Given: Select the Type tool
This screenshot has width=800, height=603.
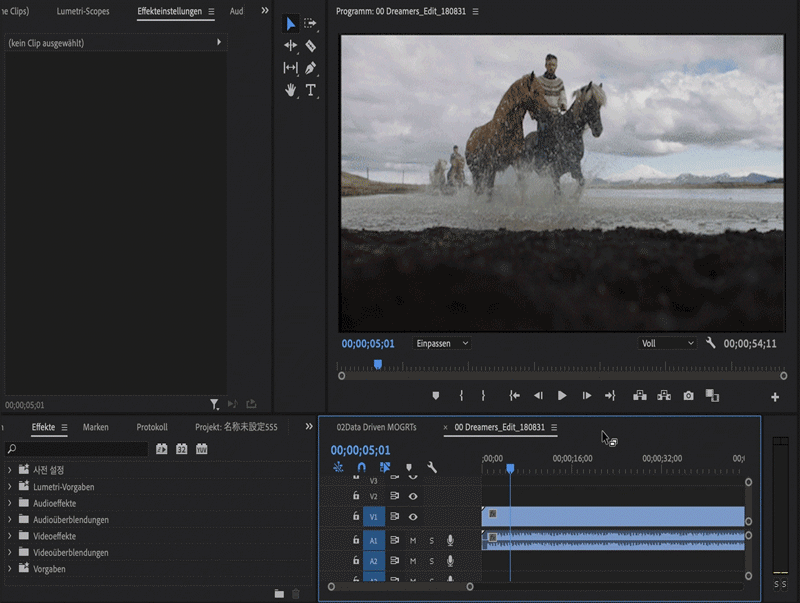Looking at the screenshot, I should point(311,90).
